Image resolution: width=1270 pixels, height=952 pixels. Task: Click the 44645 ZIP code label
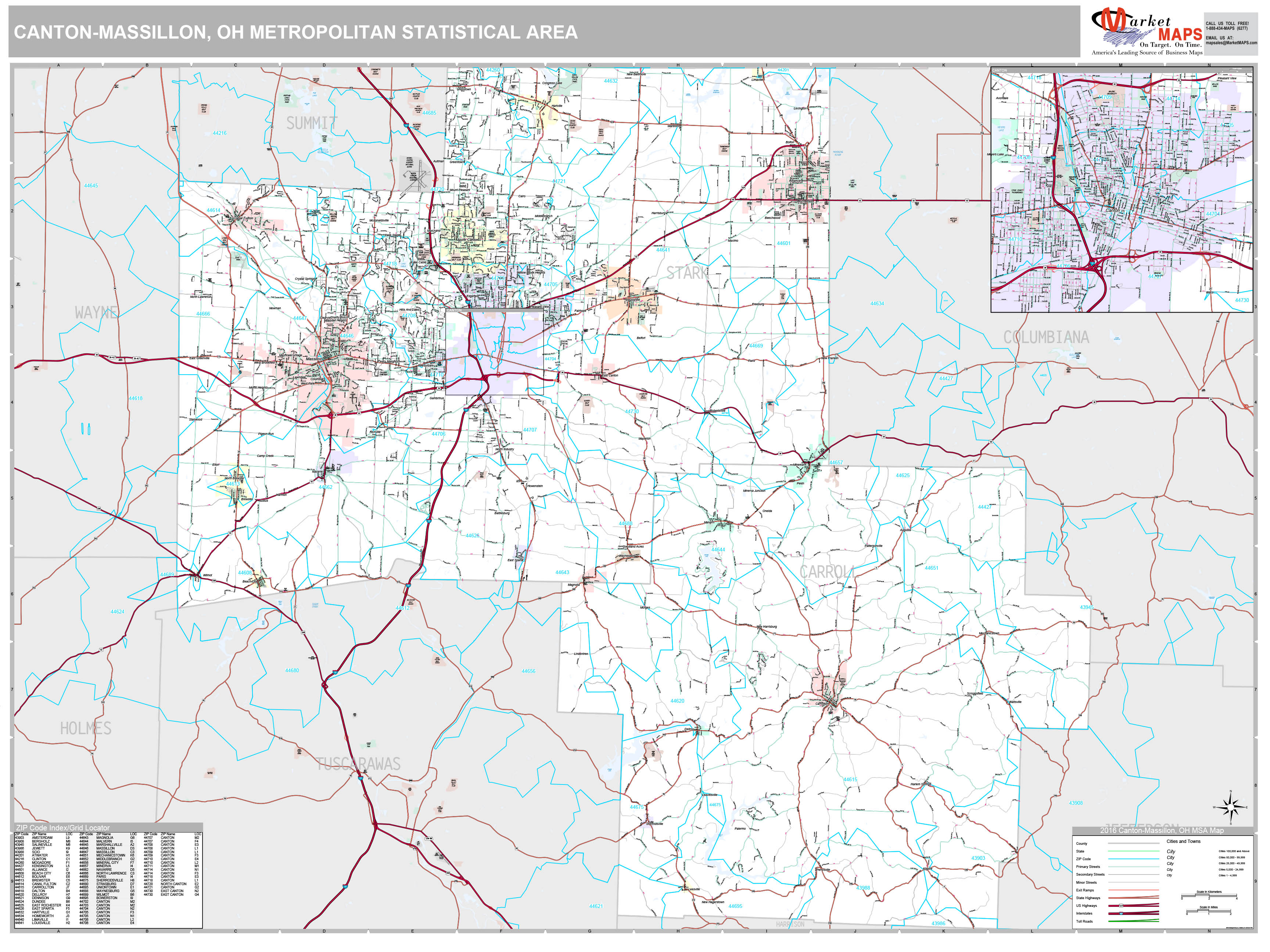pyautogui.click(x=91, y=186)
